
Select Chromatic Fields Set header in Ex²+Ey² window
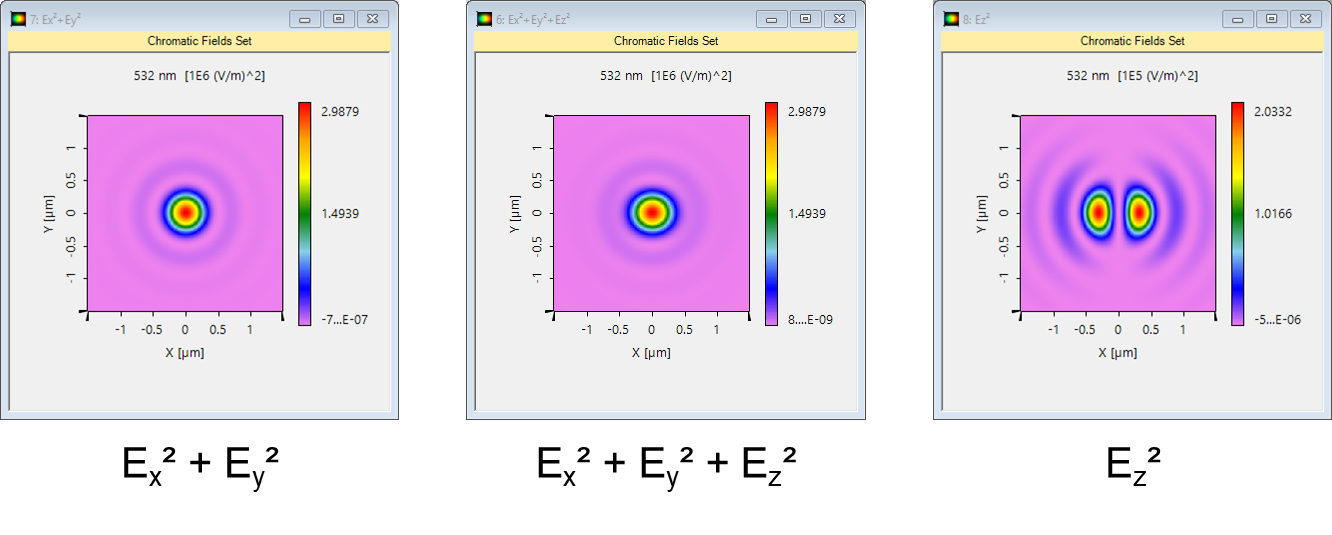click(x=199, y=41)
